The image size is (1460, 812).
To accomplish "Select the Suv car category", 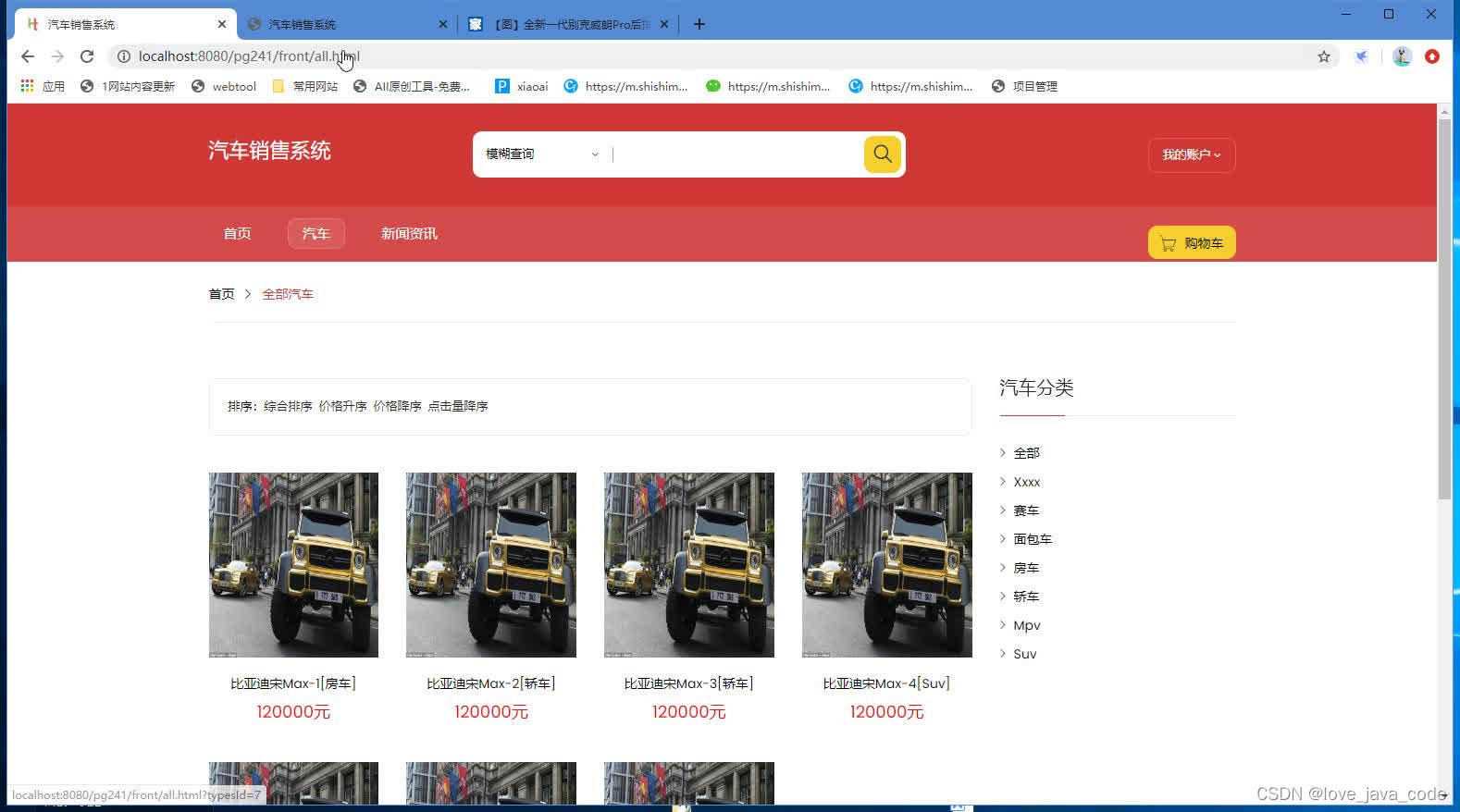I will point(1024,654).
